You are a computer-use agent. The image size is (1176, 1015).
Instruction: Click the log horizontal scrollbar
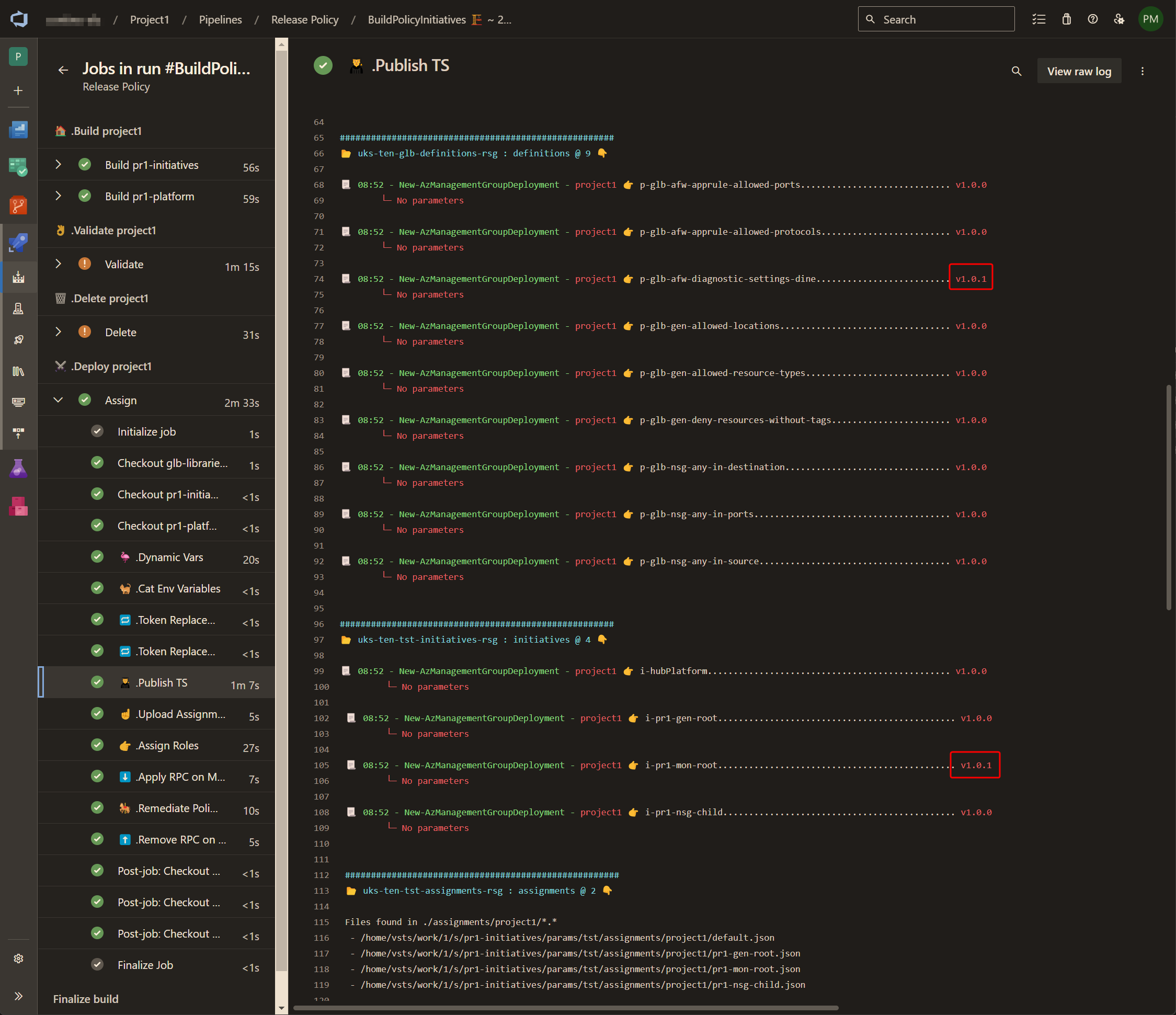point(566,1008)
